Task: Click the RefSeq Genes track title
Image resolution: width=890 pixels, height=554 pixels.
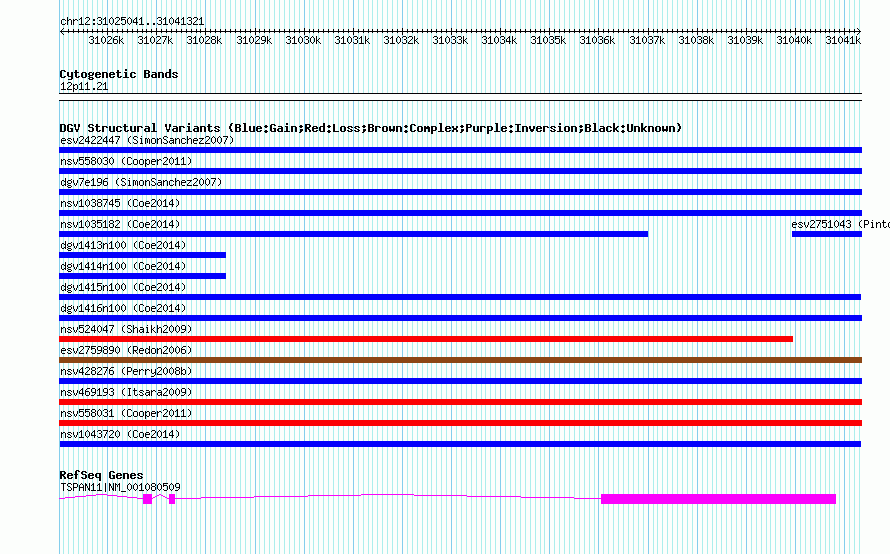Action: point(102,475)
